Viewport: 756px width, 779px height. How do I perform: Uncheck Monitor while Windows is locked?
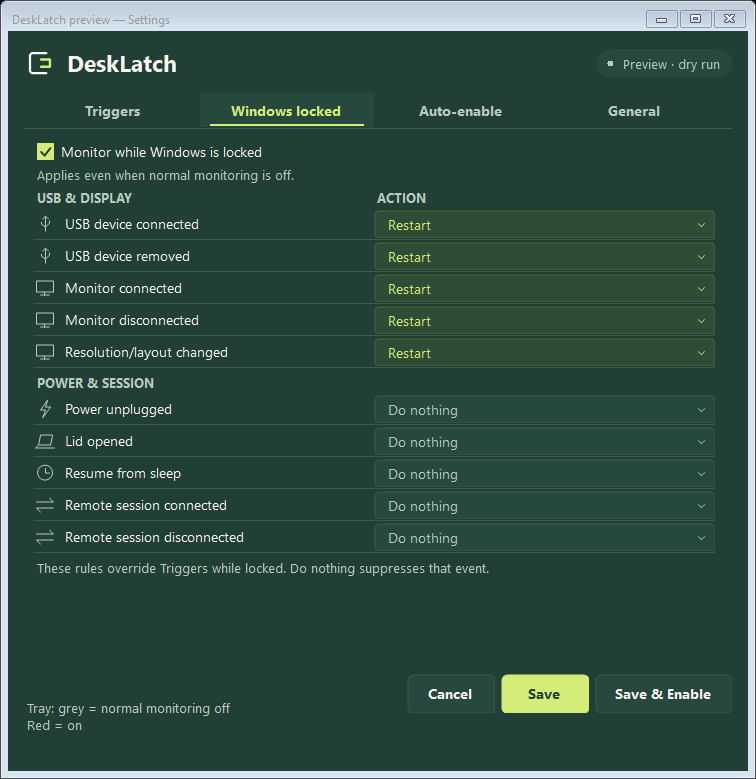(x=46, y=152)
